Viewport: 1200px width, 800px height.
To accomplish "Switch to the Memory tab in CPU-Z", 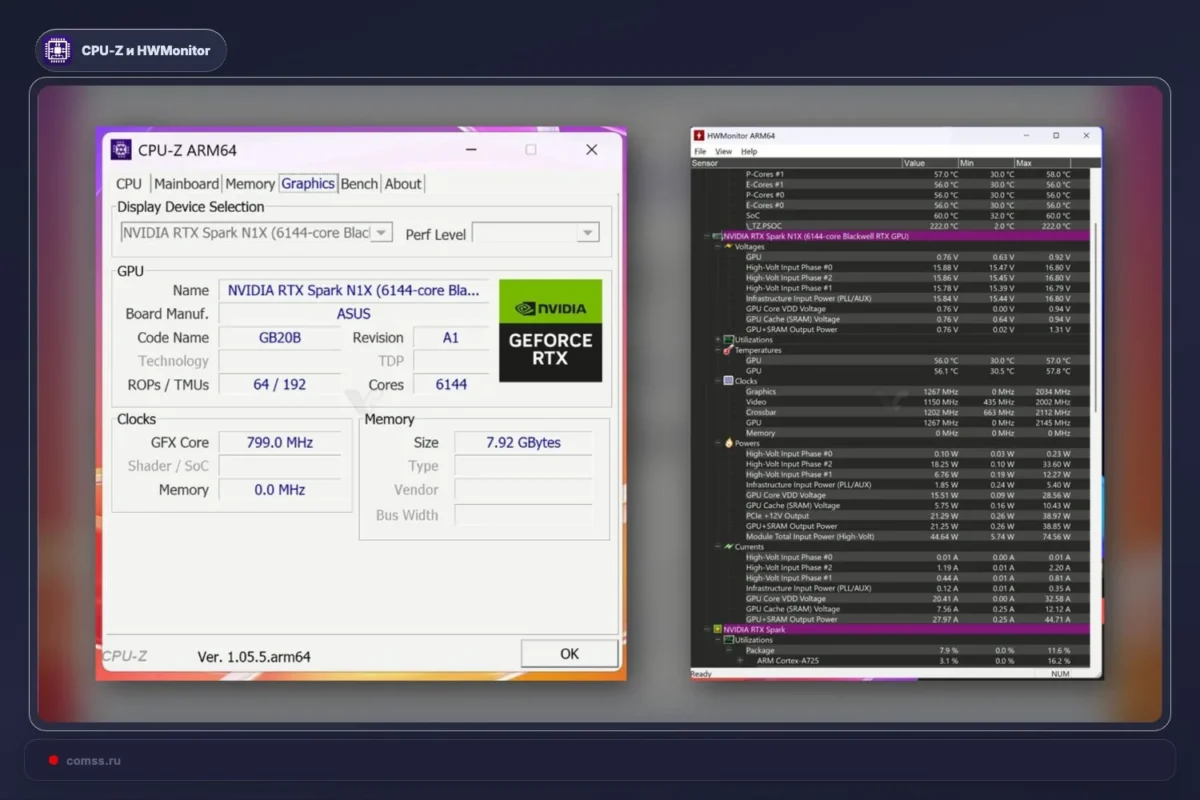I will [250, 184].
